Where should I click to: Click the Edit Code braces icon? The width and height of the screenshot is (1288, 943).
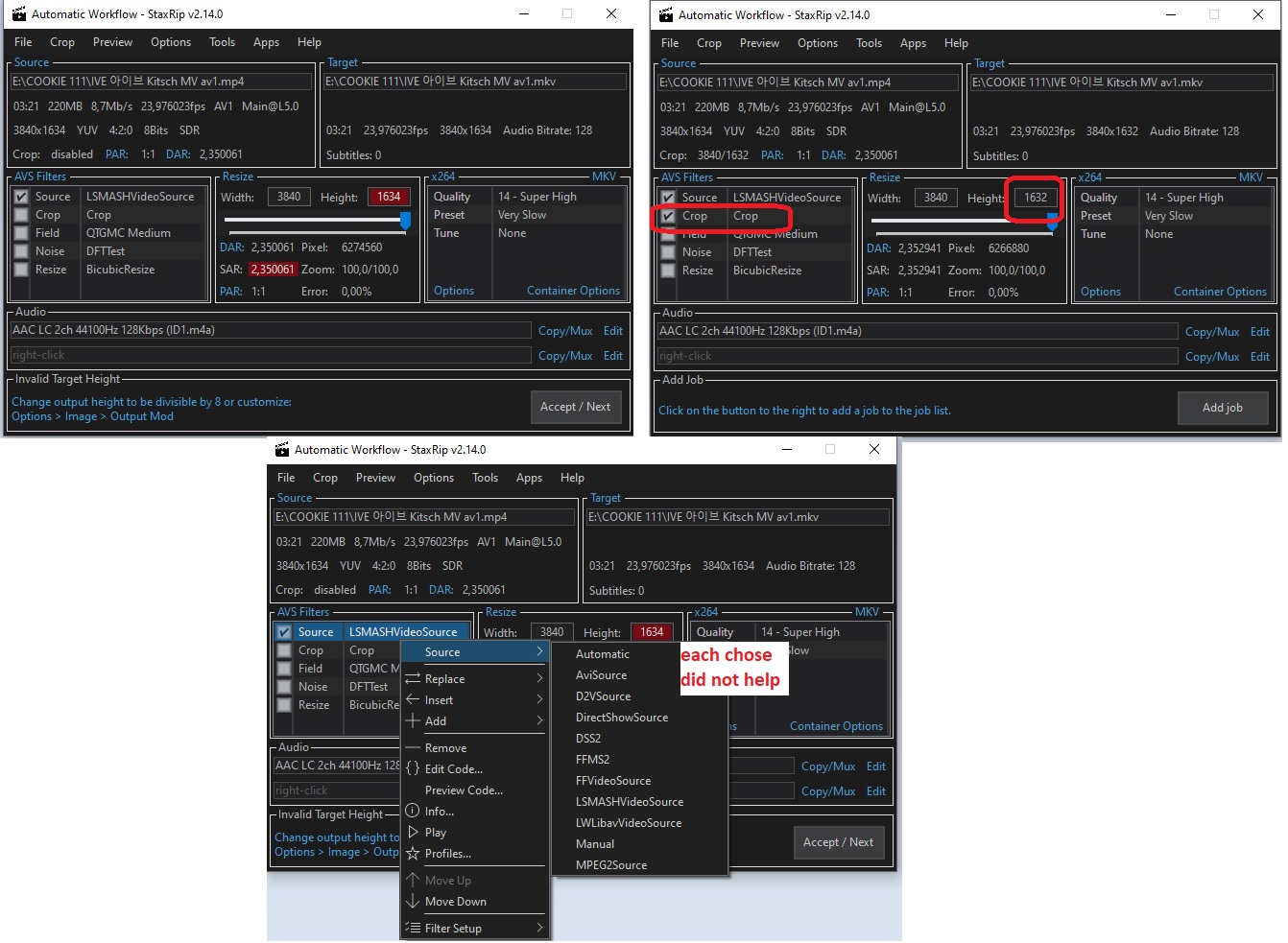click(x=413, y=768)
